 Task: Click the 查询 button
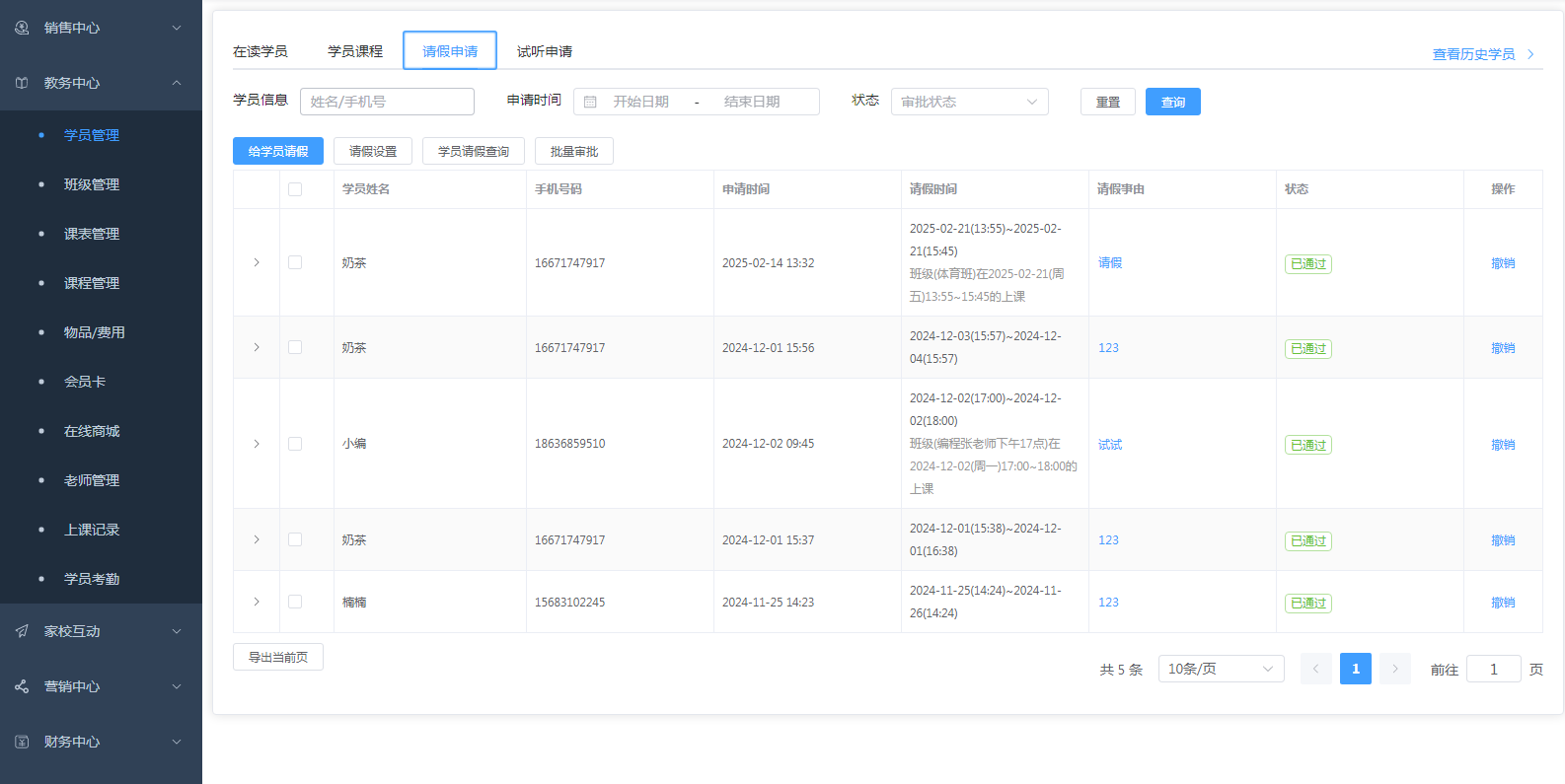point(1173,102)
